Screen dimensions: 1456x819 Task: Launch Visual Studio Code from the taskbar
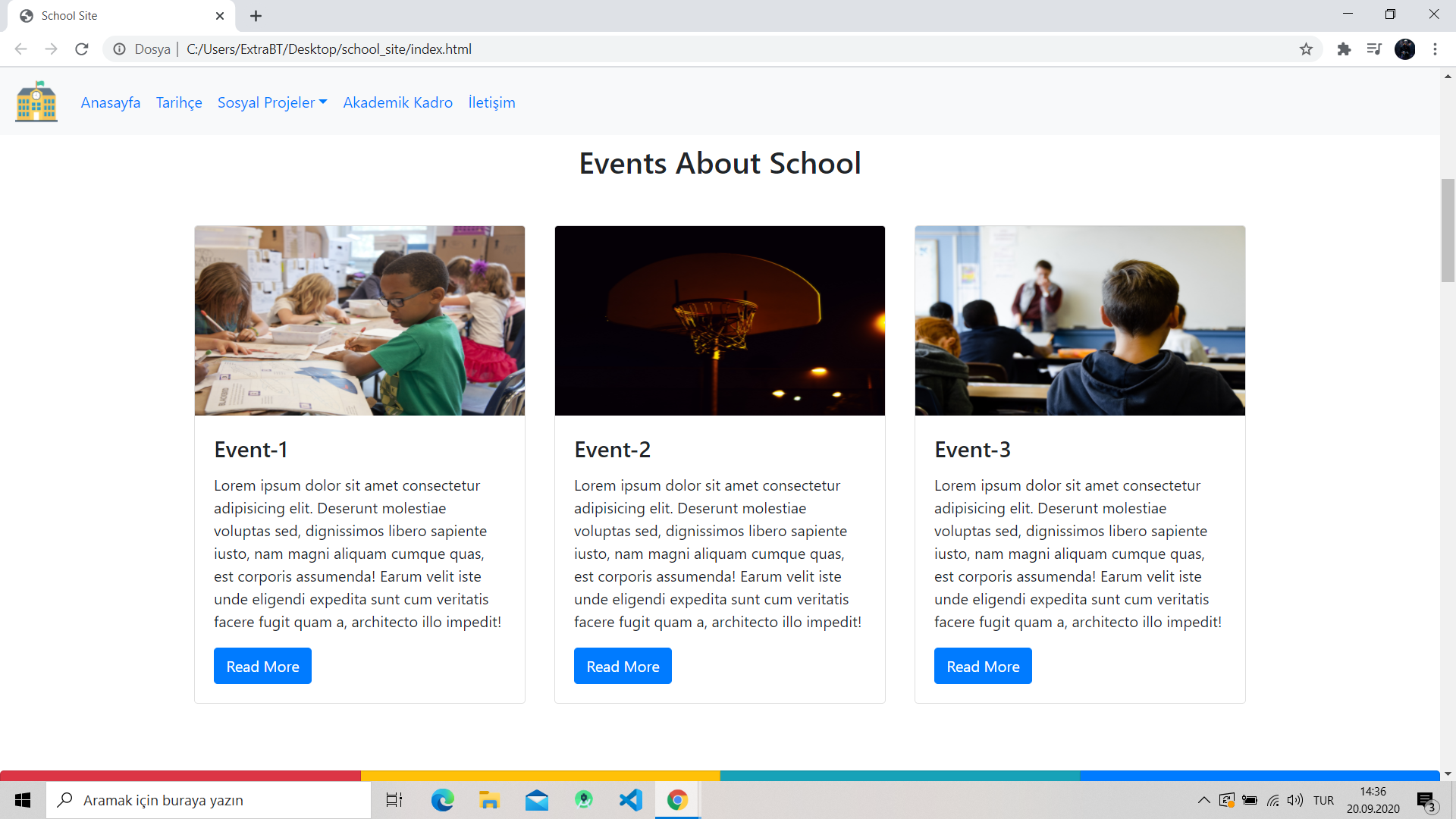pos(630,799)
